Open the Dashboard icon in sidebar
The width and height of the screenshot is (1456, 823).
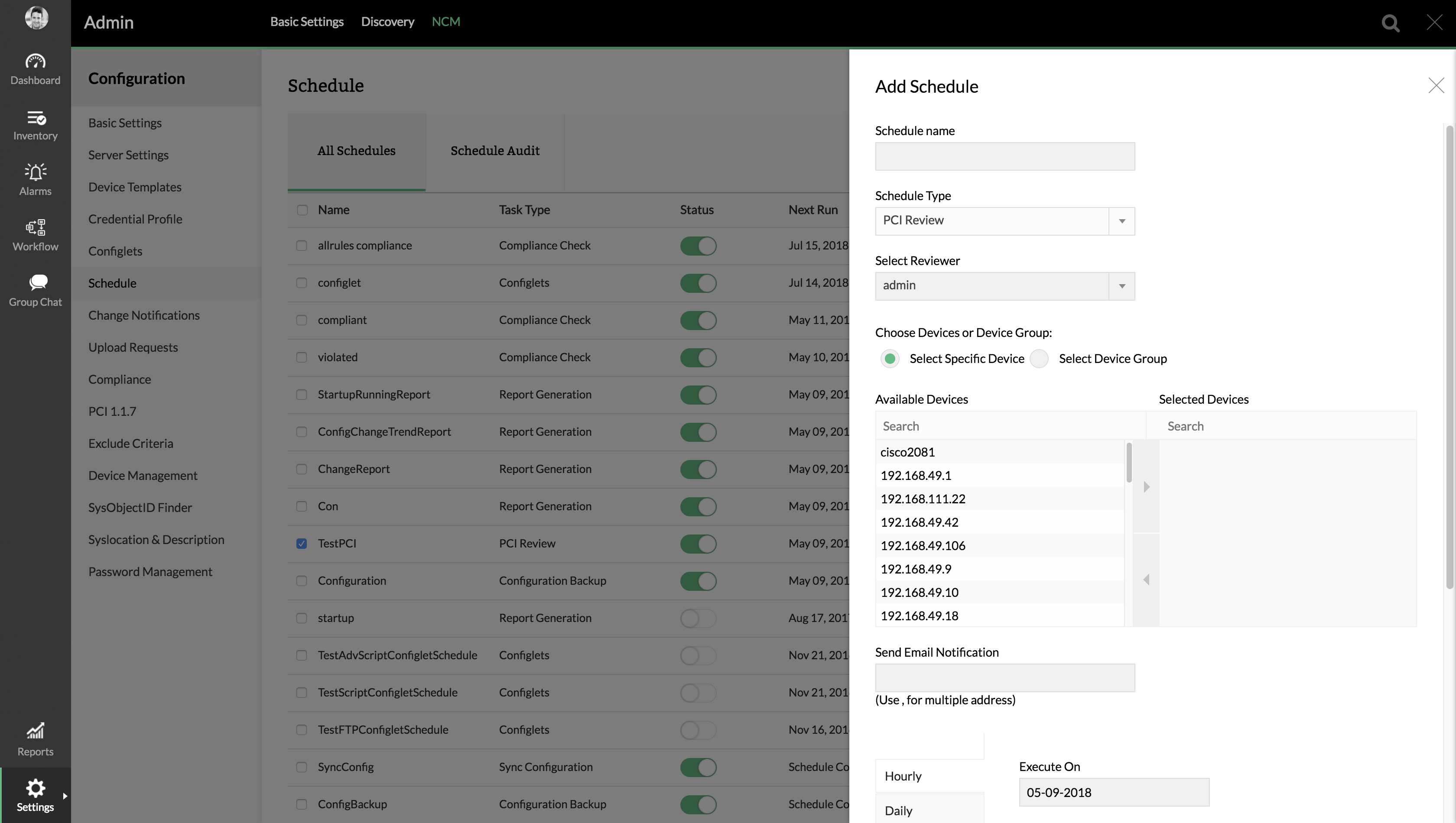(x=35, y=62)
